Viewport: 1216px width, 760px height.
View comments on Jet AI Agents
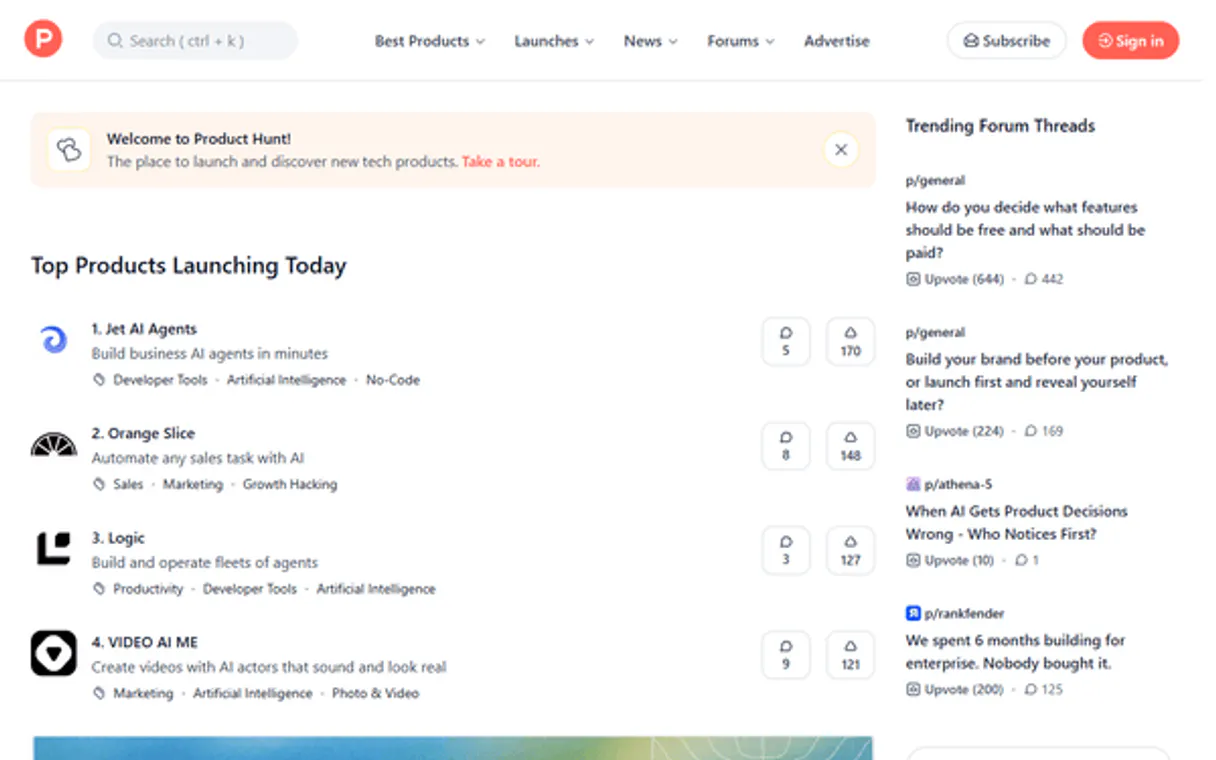click(786, 342)
